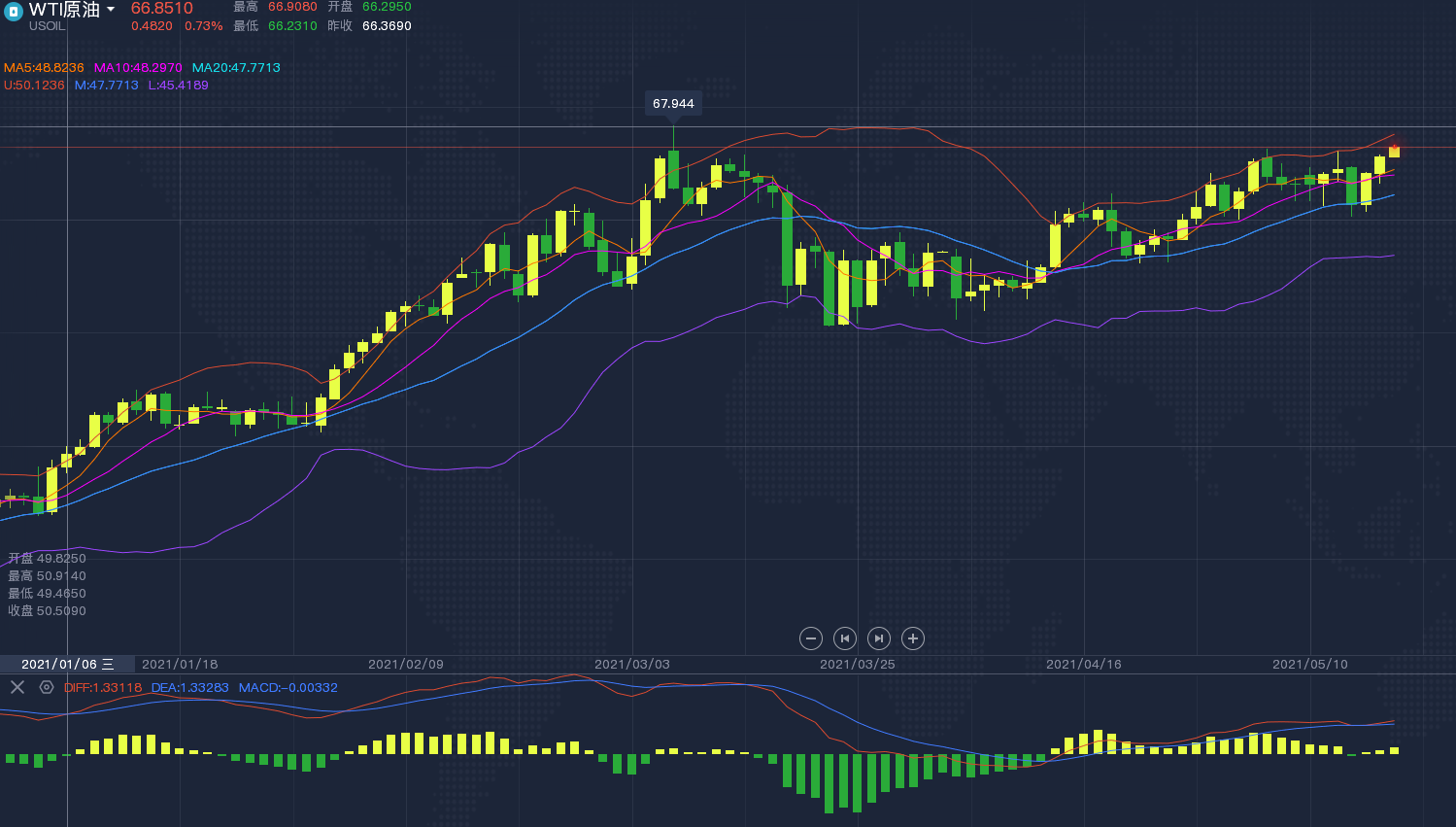Skip to previous candles with back button
The image size is (1456, 827).
[845, 638]
